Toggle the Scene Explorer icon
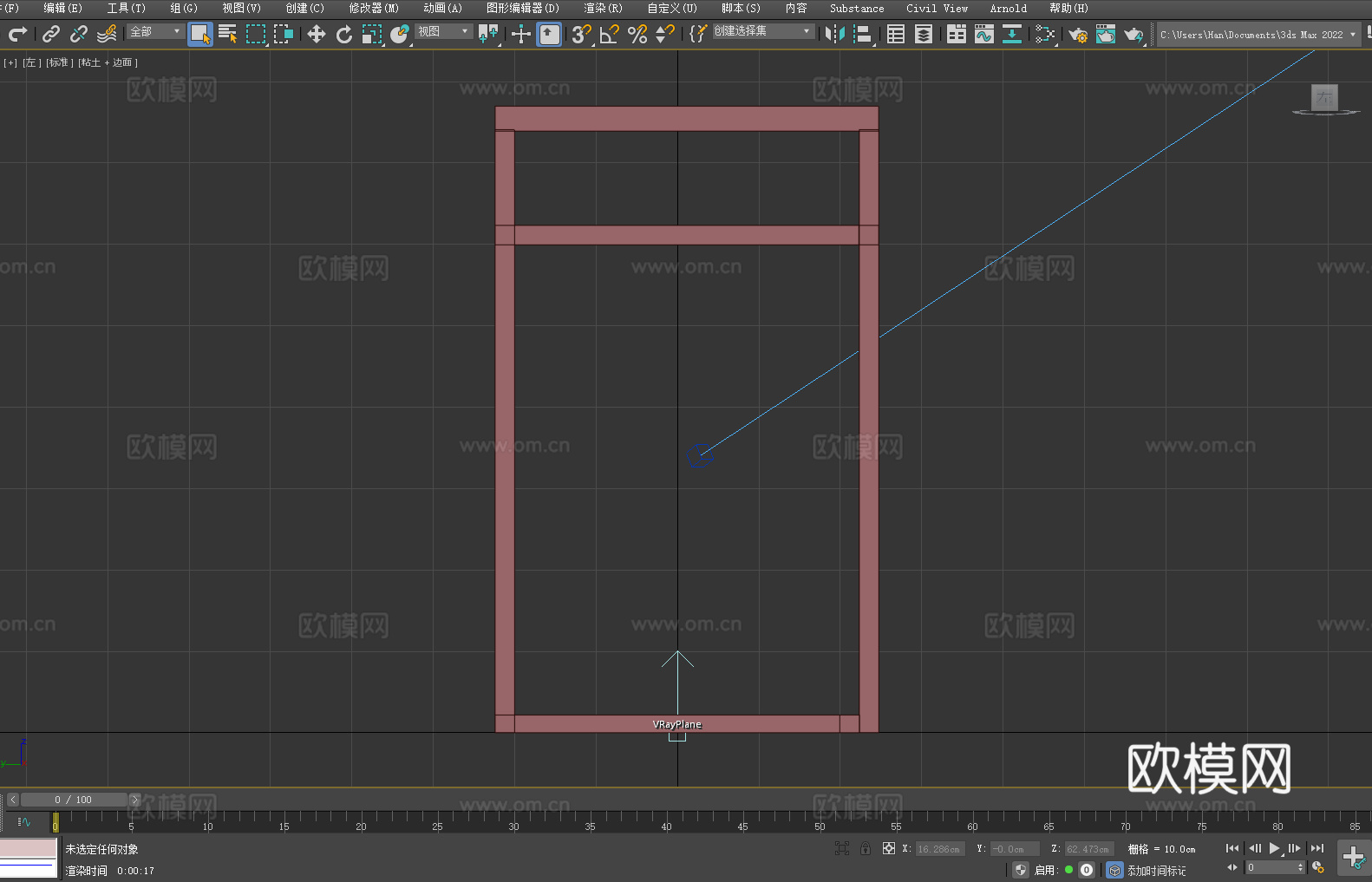This screenshot has width=1372, height=882. pyautogui.click(x=896, y=34)
